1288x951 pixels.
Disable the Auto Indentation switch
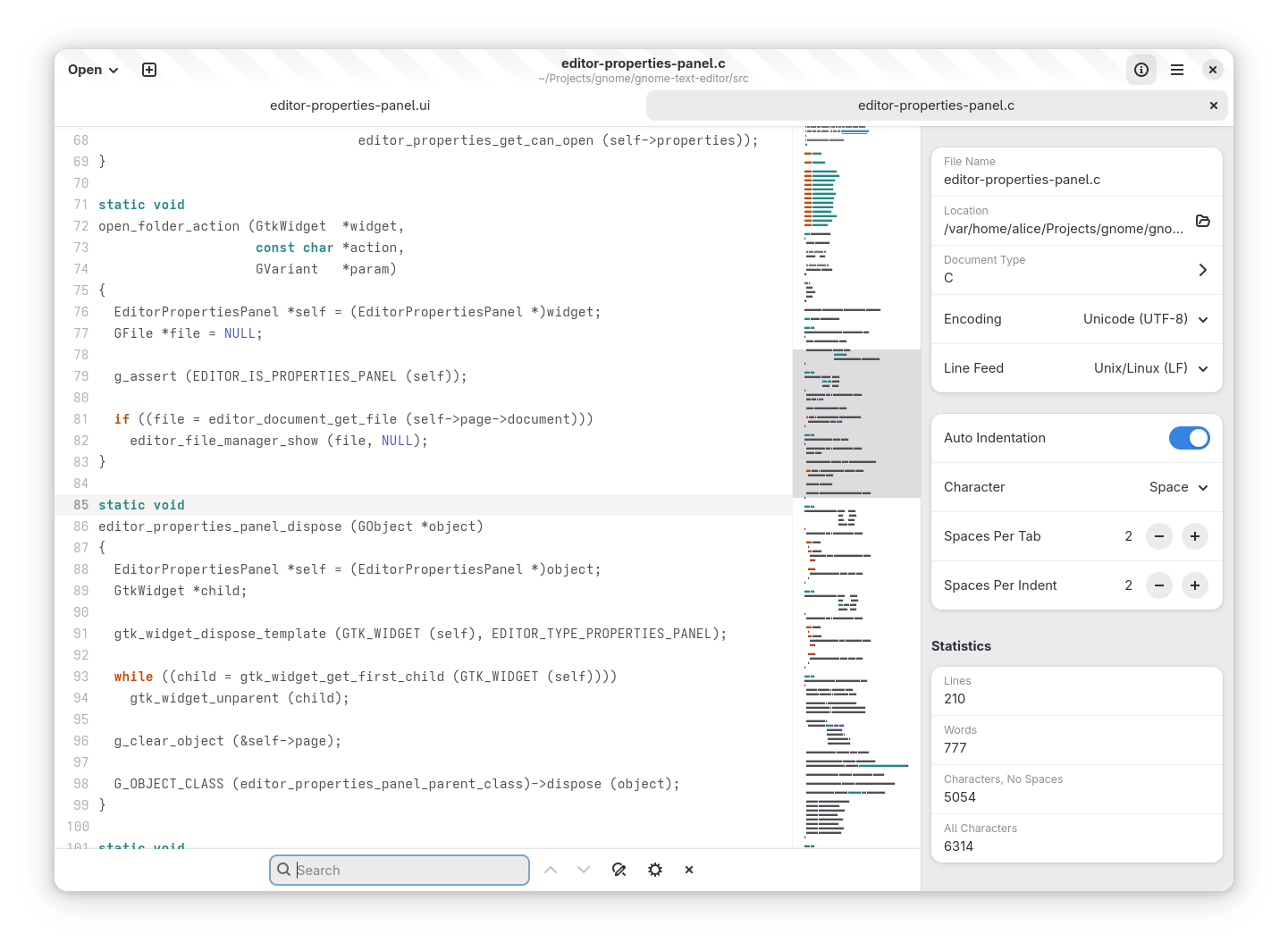pyautogui.click(x=1188, y=438)
